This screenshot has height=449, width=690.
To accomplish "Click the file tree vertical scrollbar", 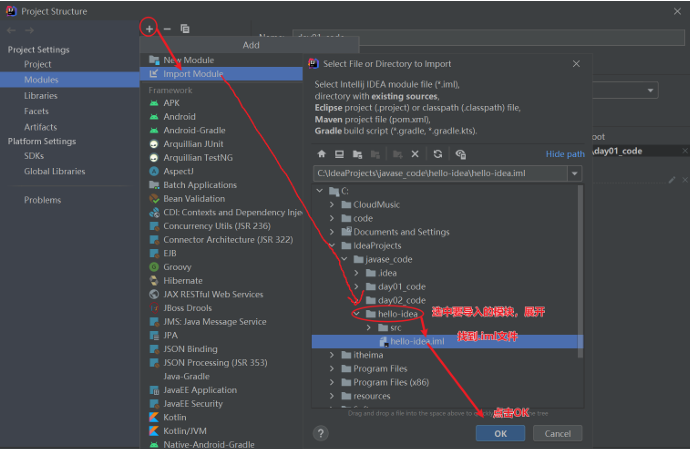I will (x=580, y=271).
